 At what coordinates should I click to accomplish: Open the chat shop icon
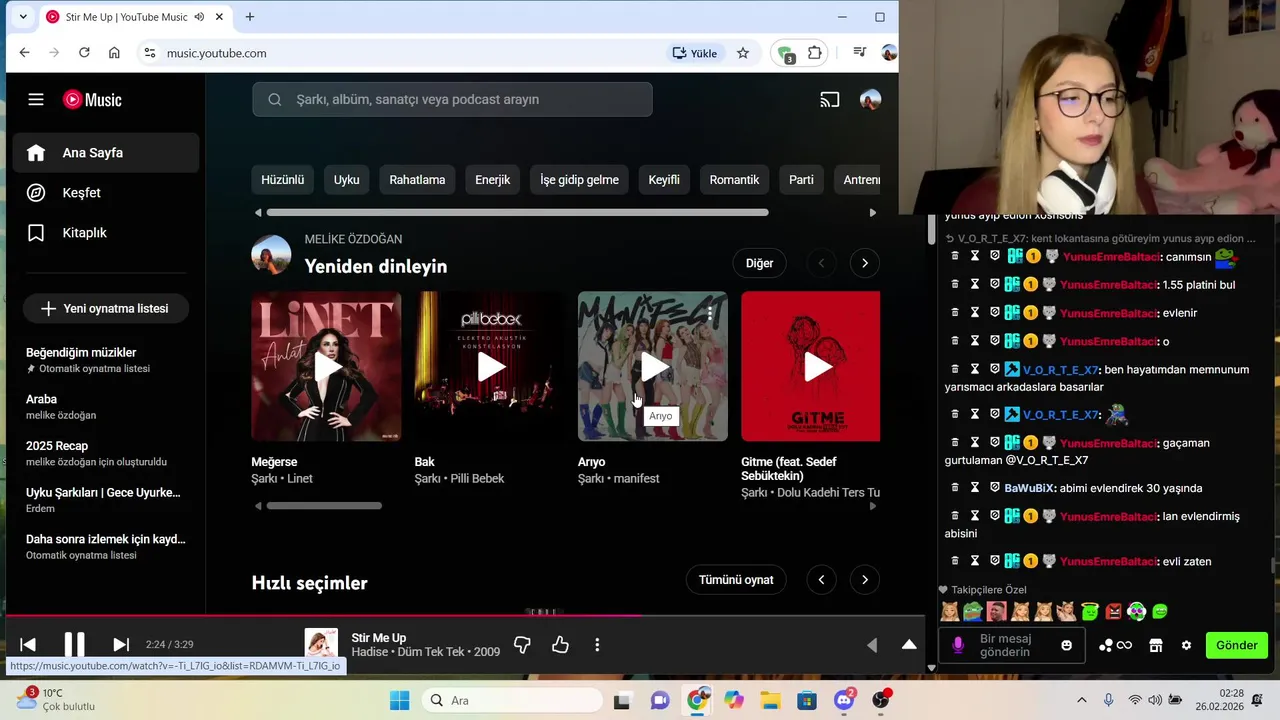click(x=1155, y=646)
